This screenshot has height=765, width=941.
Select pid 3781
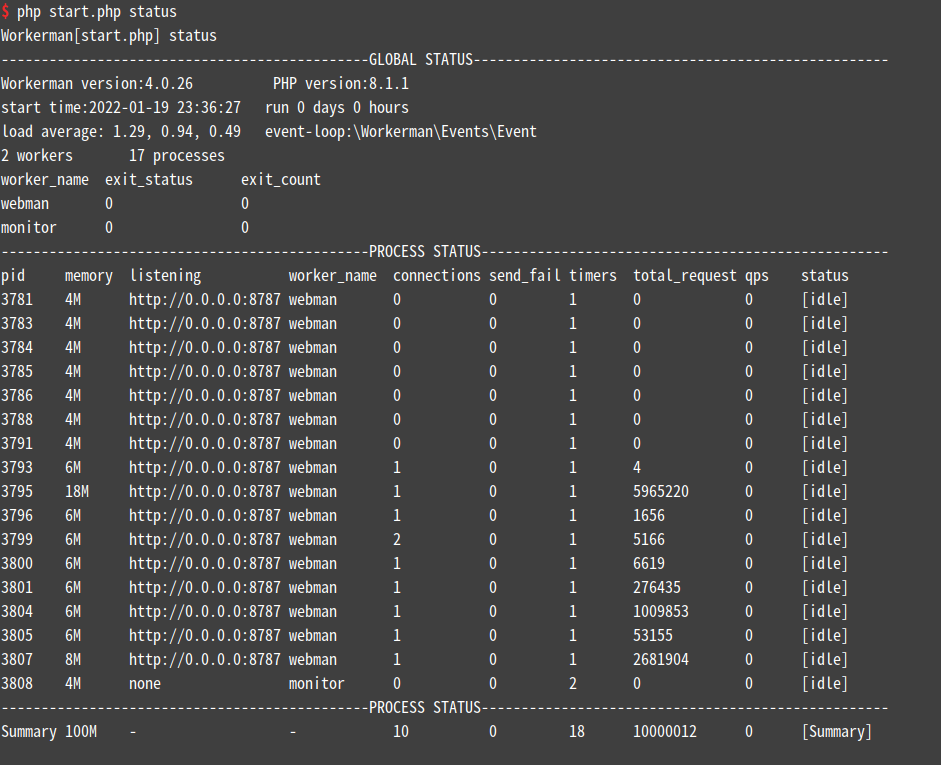coord(17,300)
